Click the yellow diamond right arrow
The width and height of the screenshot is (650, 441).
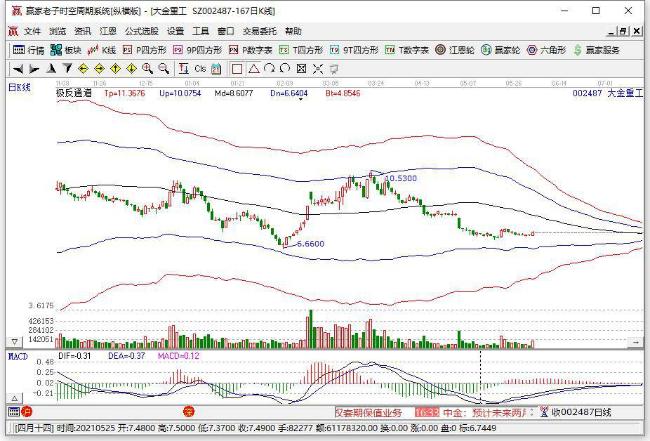pos(99,69)
